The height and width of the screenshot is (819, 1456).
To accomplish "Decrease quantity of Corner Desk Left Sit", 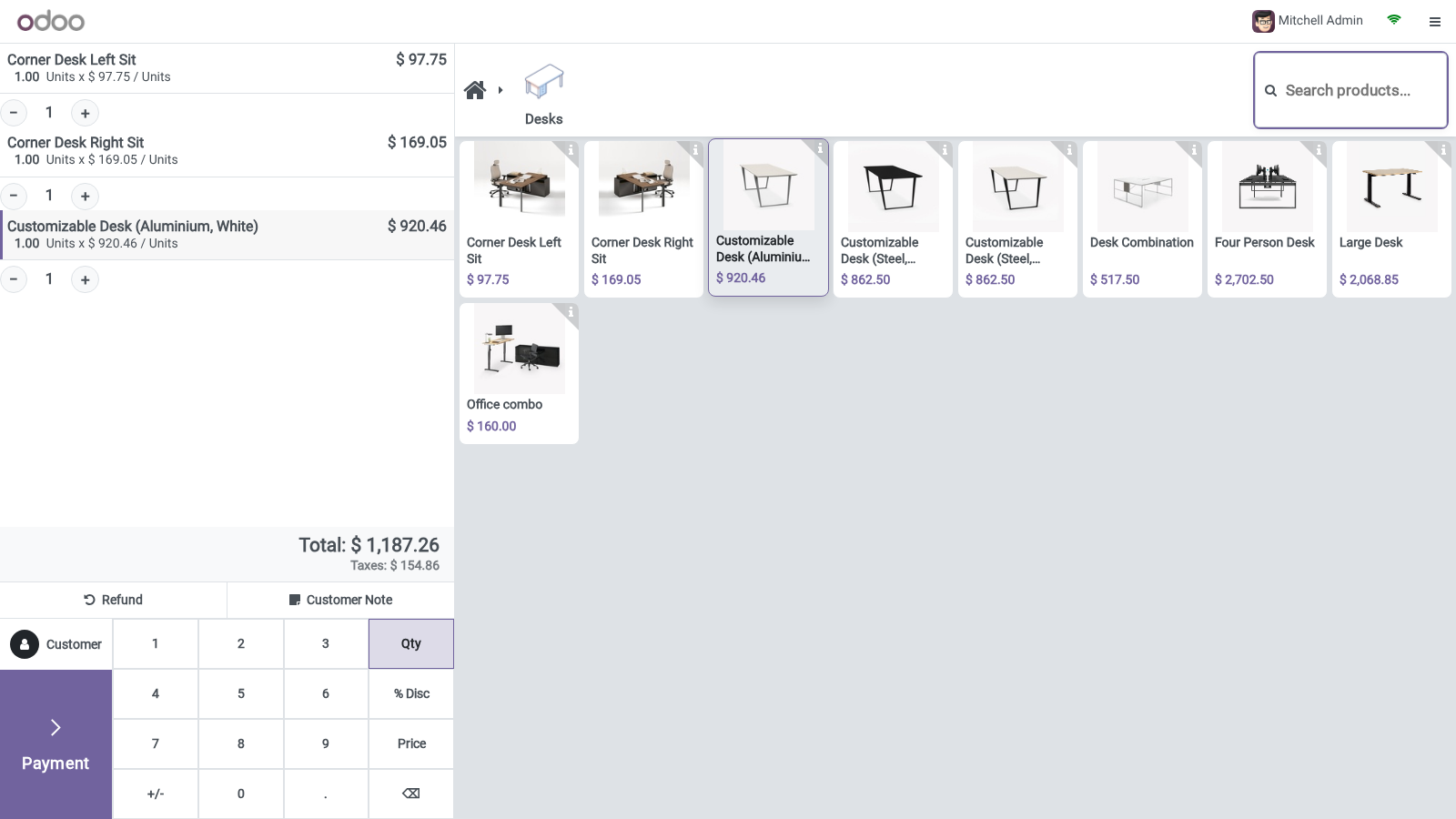I will (14, 113).
